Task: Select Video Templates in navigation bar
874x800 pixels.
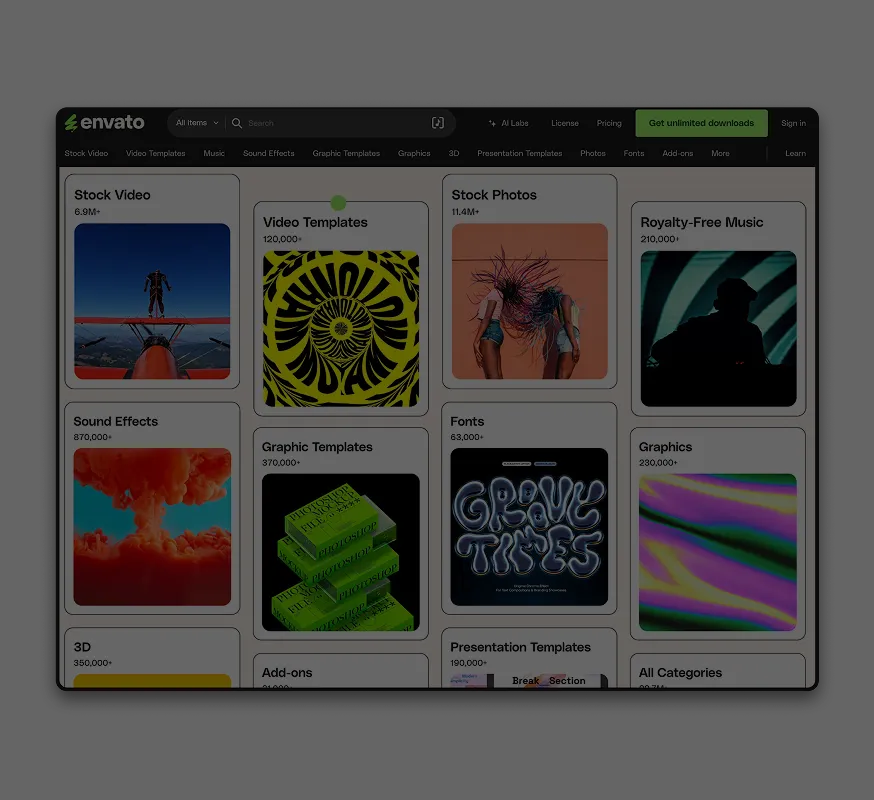Action: click(x=156, y=153)
